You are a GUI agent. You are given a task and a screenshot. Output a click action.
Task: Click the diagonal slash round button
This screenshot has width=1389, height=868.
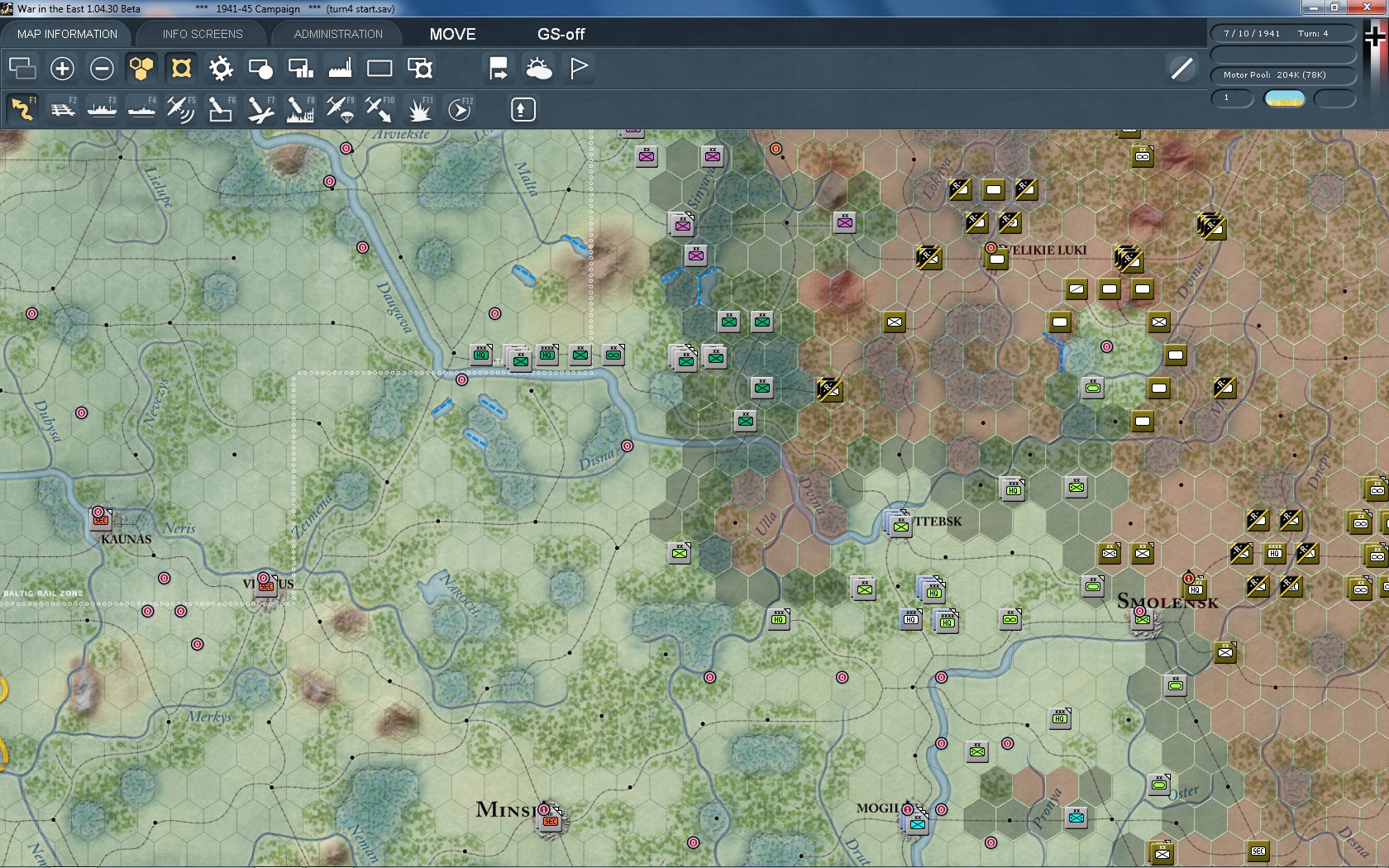point(1182,68)
